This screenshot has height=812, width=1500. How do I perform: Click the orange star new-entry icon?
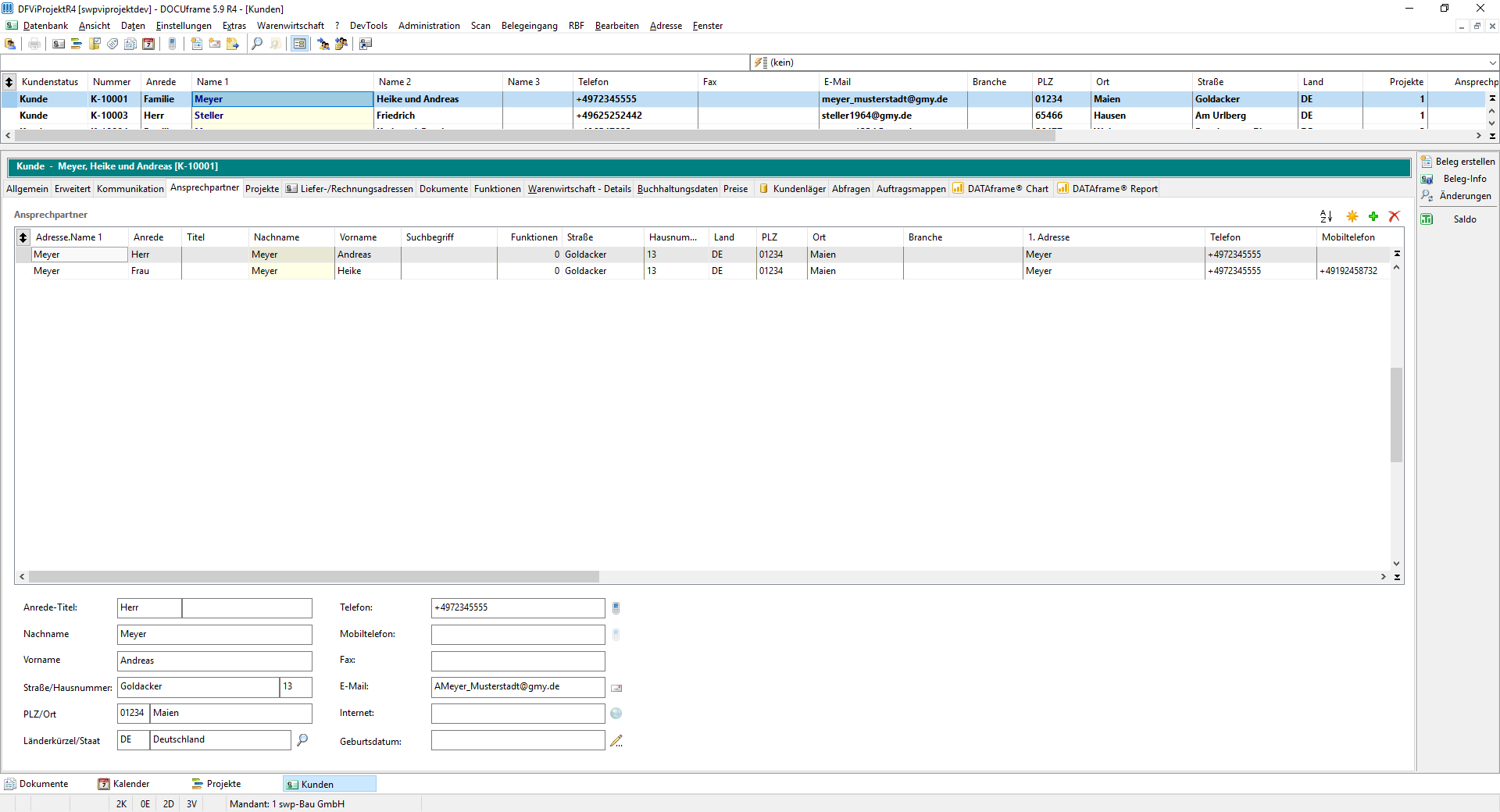(x=1352, y=216)
